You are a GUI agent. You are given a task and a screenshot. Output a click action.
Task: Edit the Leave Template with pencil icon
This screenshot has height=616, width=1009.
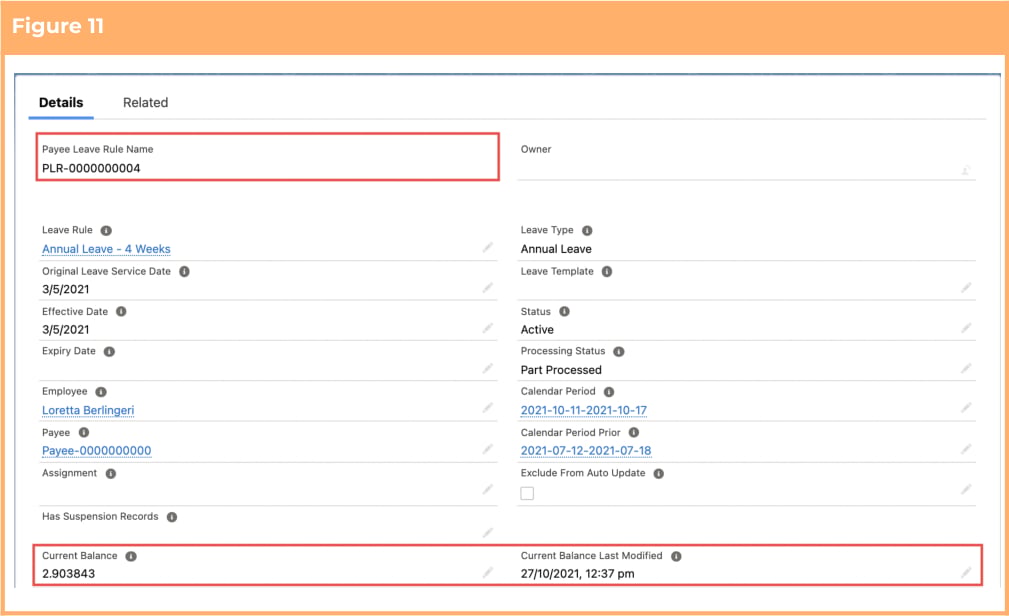(x=966, y=287)
